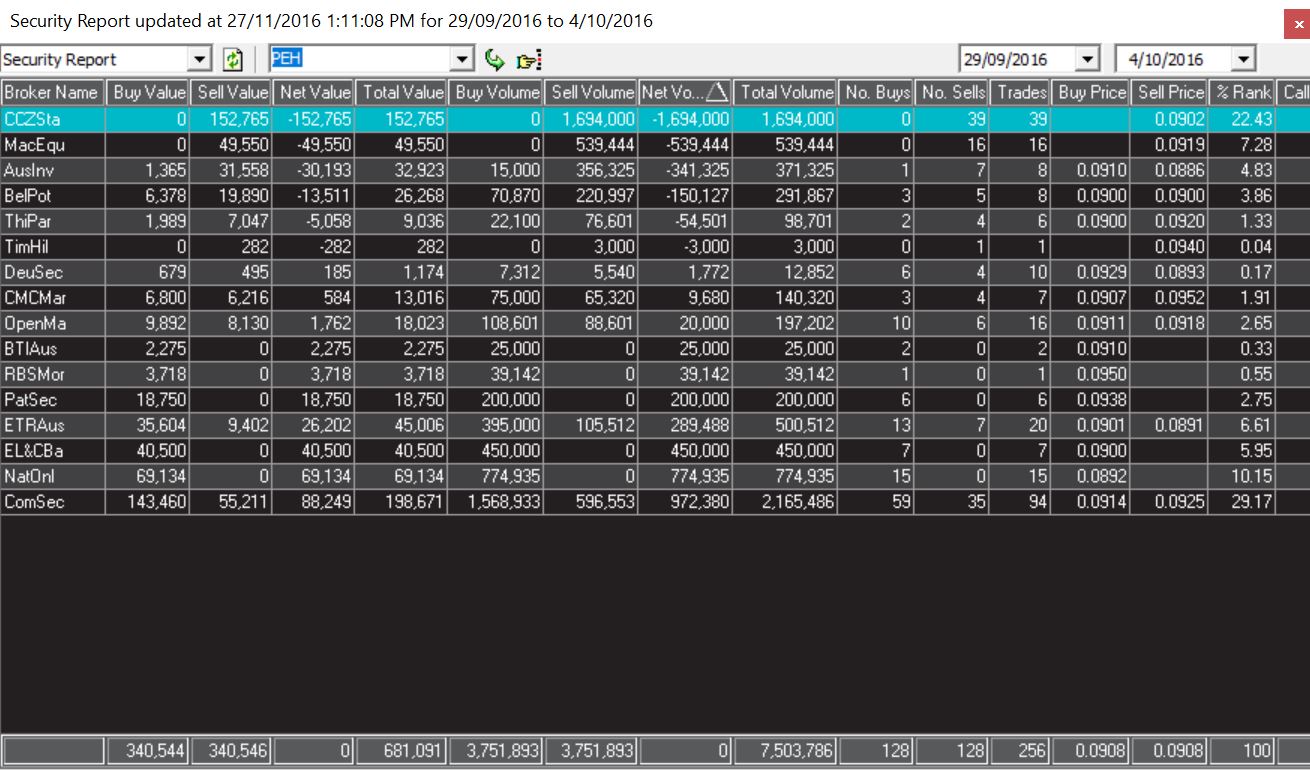Sort by Buy Value column header
Image resolution: width=1310 pixels, height=770 pixels.
pyautogui.click(x=147, y=92)
